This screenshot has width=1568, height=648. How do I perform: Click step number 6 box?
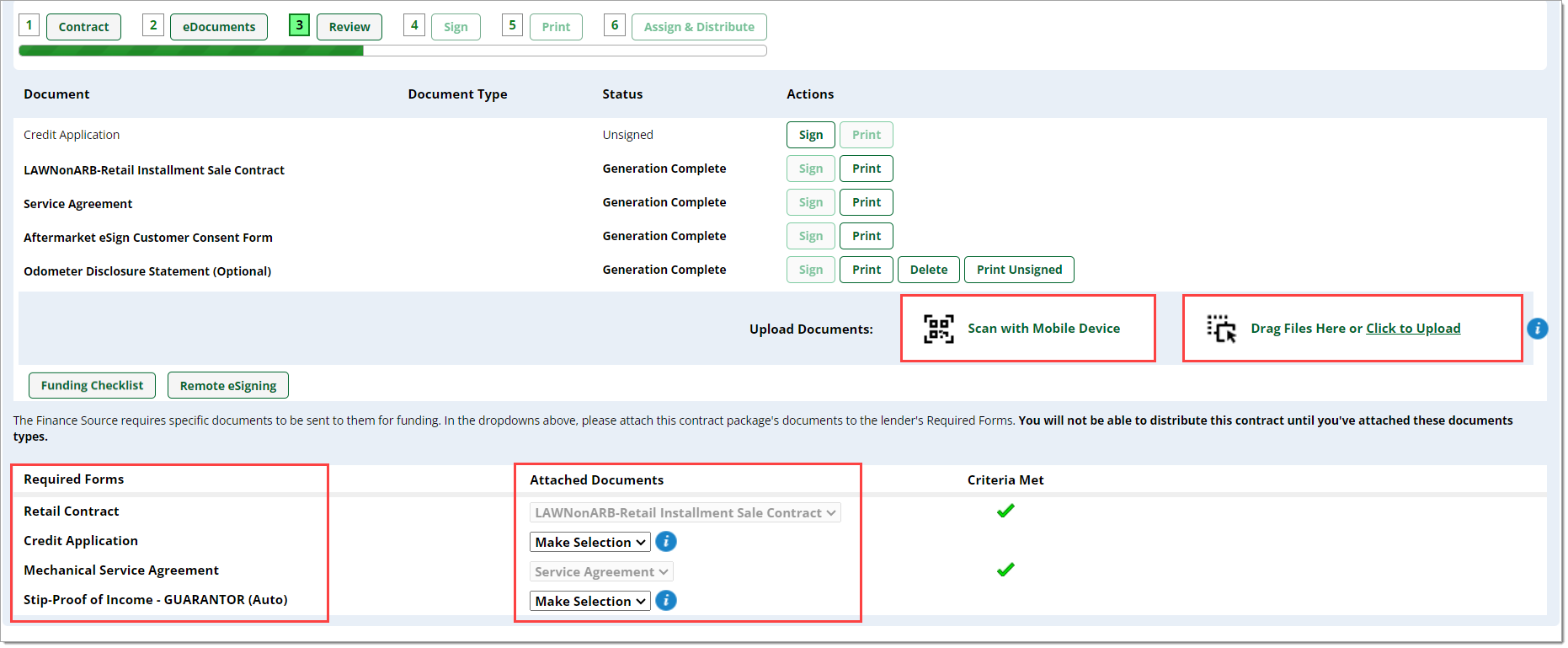[615, 25]
